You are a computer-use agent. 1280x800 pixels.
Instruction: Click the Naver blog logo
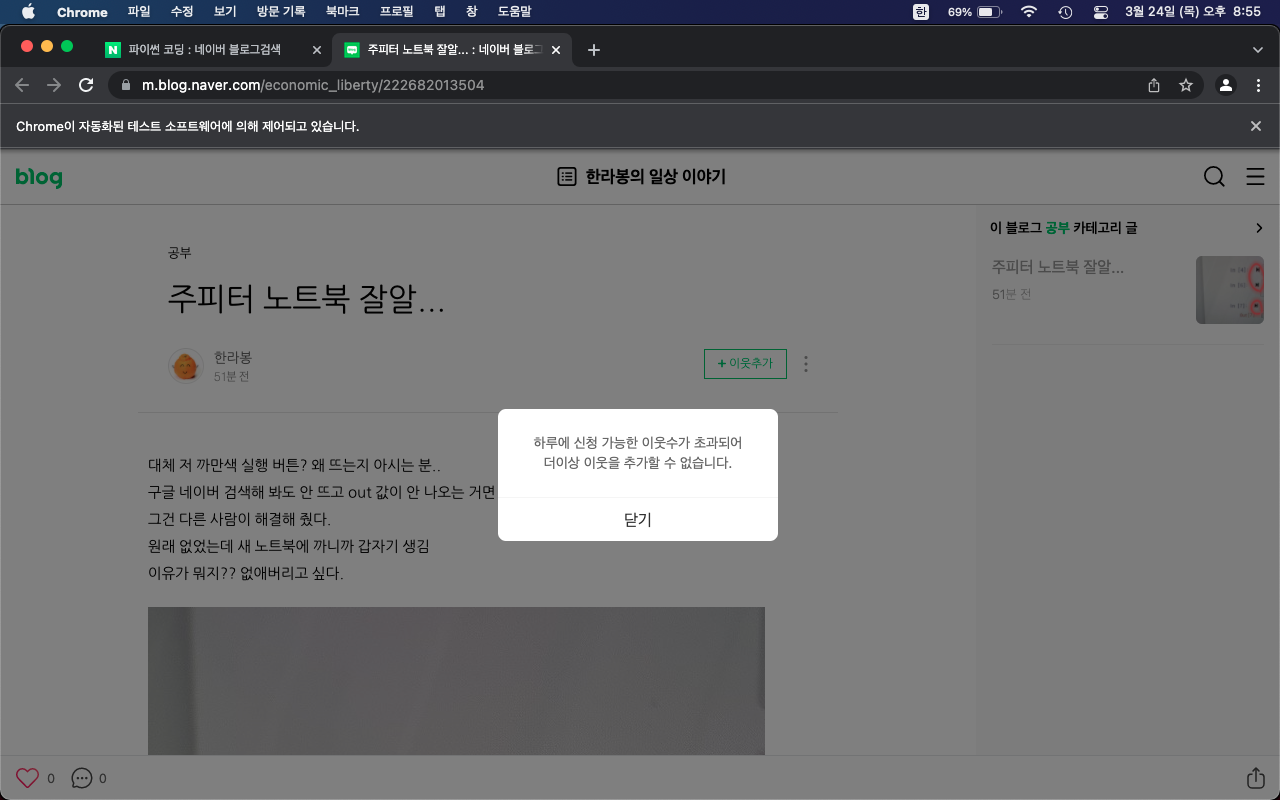(x=39, y=177)
